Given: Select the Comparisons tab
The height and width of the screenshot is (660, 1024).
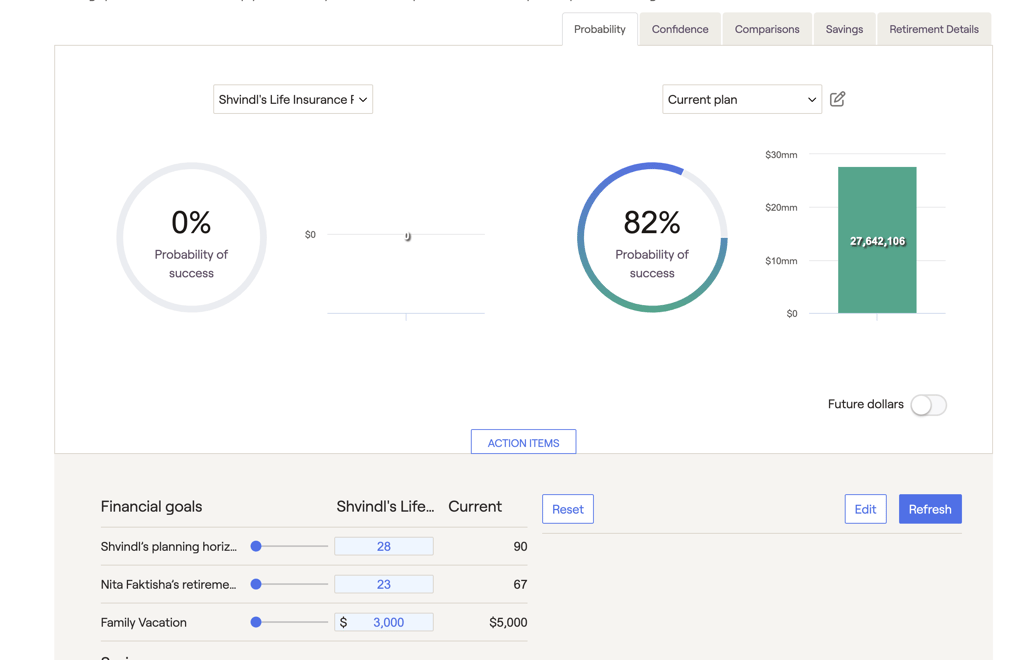Looking at the screenshot, I should [x=767, y=29].
